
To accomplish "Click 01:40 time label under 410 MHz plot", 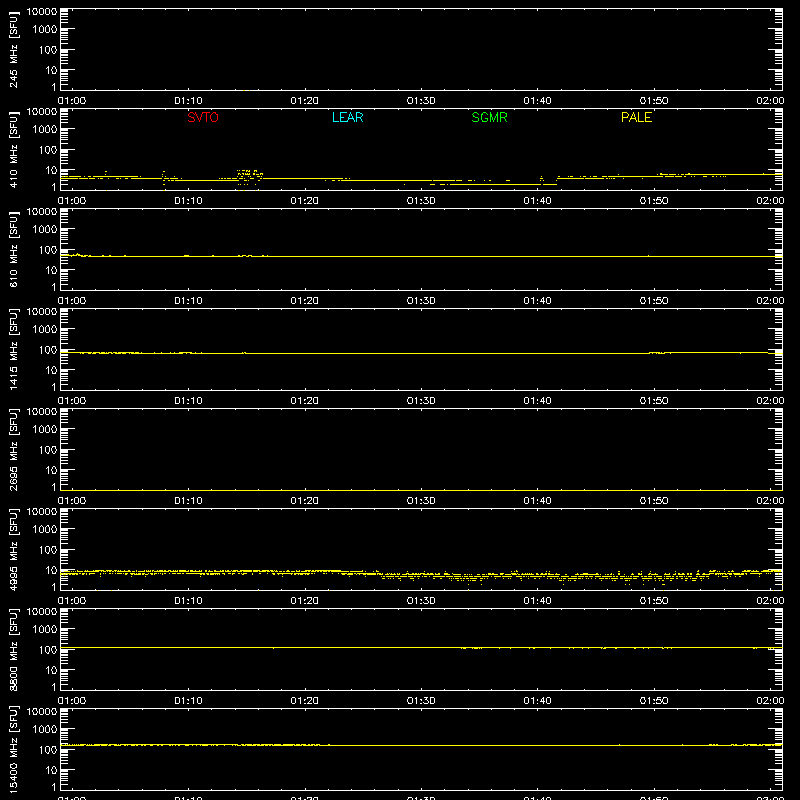I will pos(537,201).
